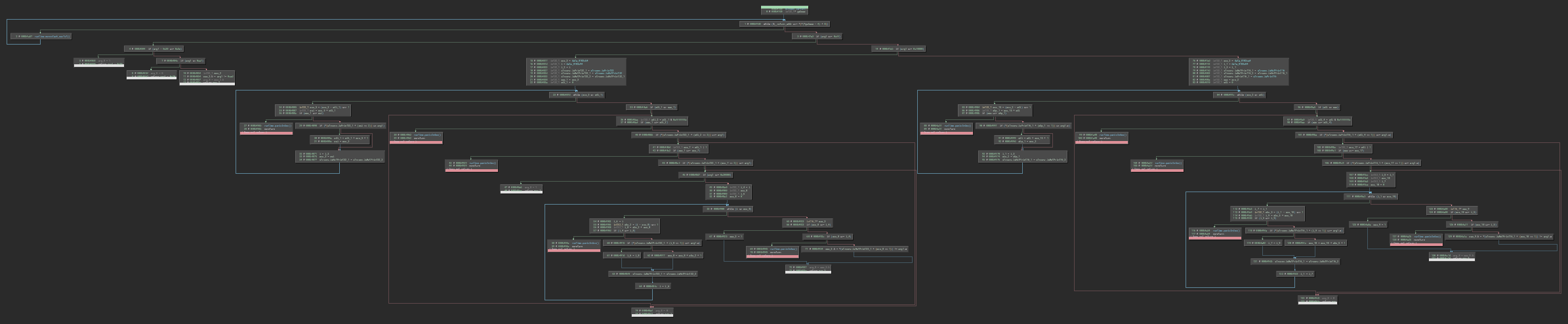Click the 'eax_3 = 1' node at instruction 67
1568x324 pixels.
[x=725, y=237]
